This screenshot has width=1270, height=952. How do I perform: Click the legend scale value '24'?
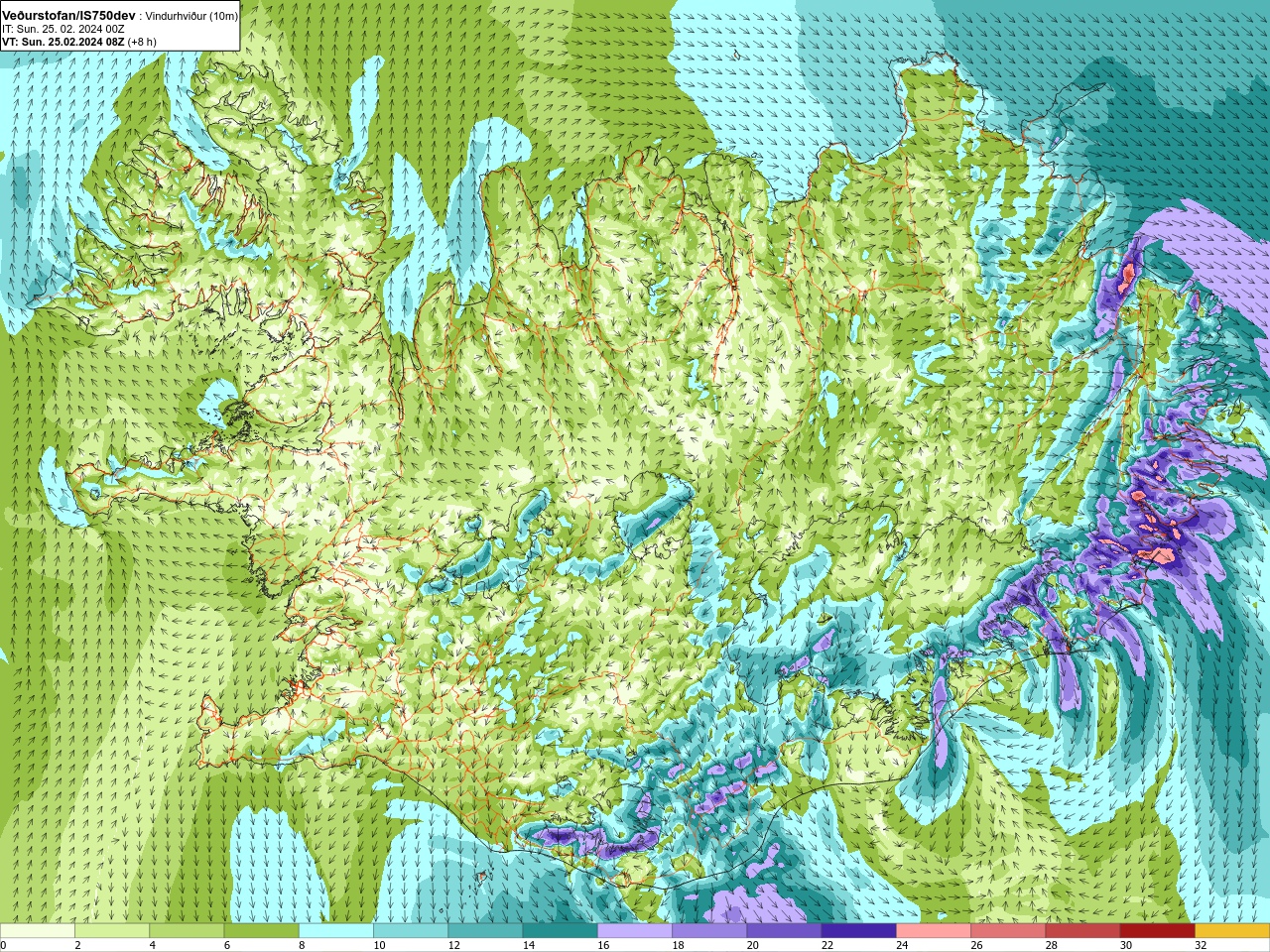click(903, 945)
